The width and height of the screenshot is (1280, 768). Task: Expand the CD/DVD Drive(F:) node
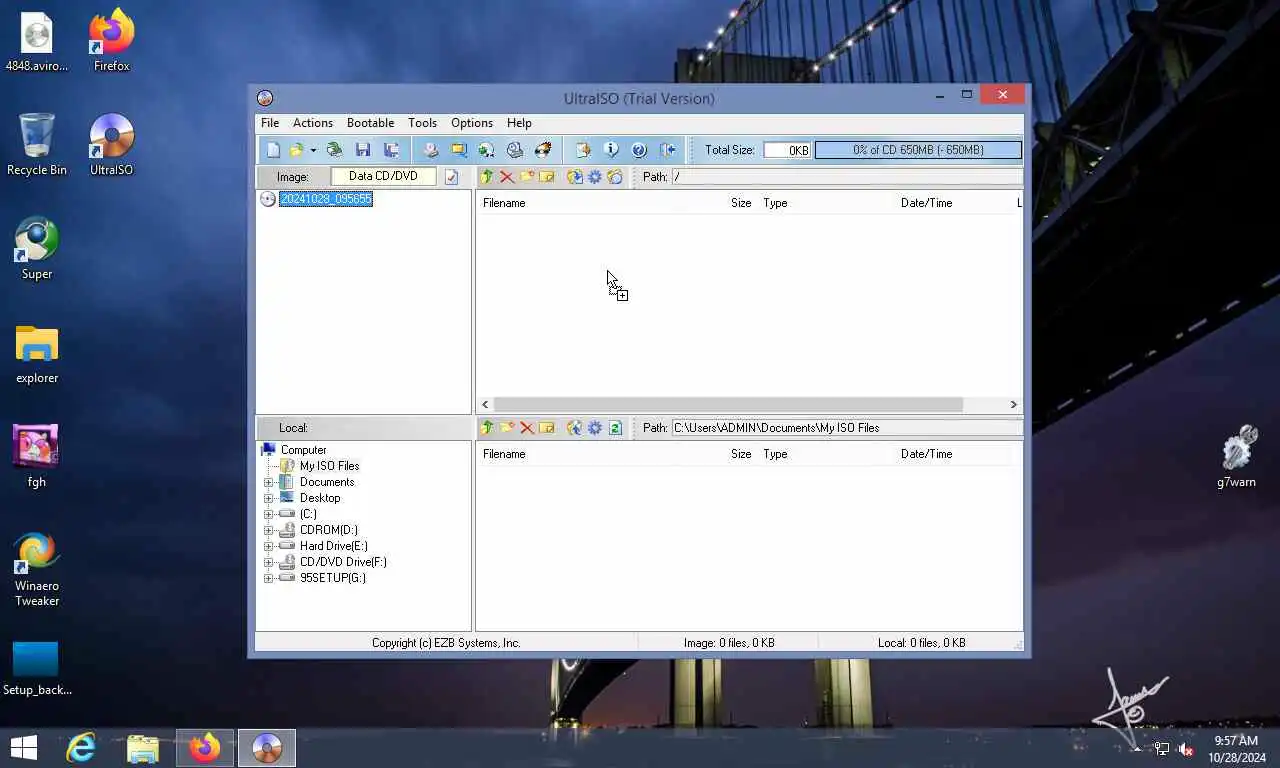click(268, 562)
